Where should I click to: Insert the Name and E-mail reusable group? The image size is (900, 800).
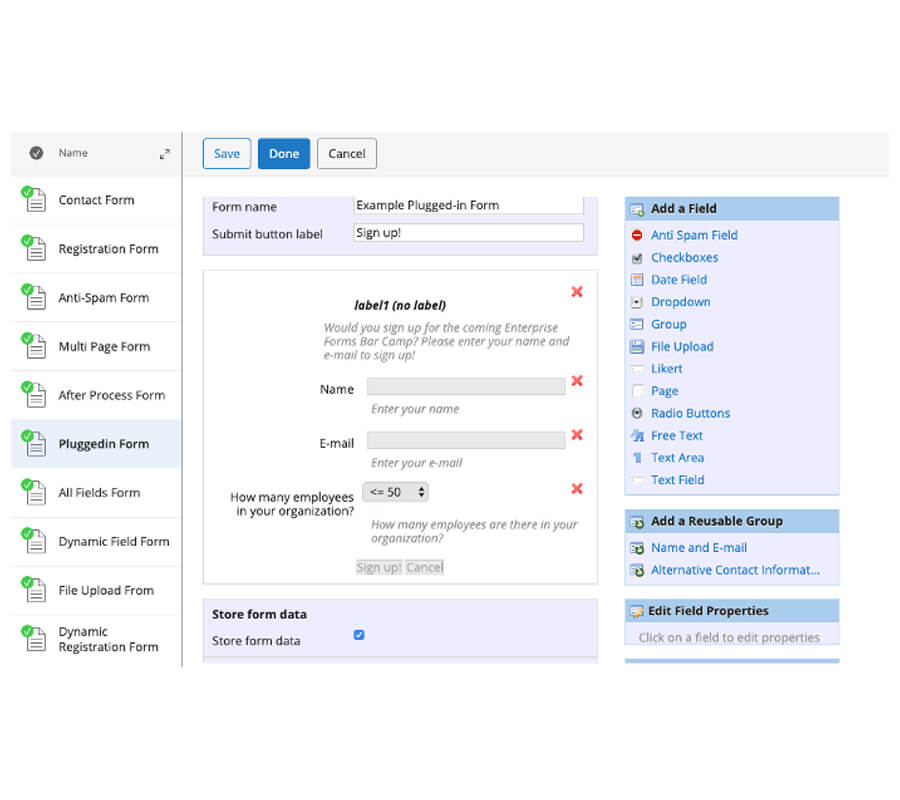pos(699,548)
